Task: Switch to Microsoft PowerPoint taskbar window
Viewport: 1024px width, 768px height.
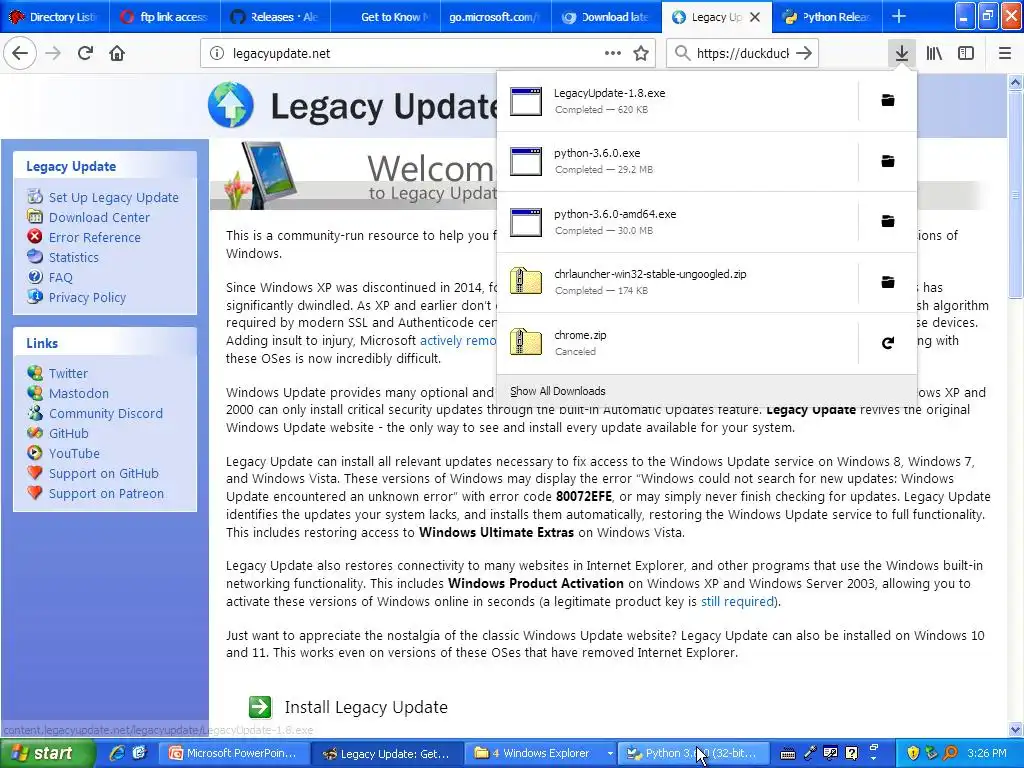Action: tap(235, 753)
